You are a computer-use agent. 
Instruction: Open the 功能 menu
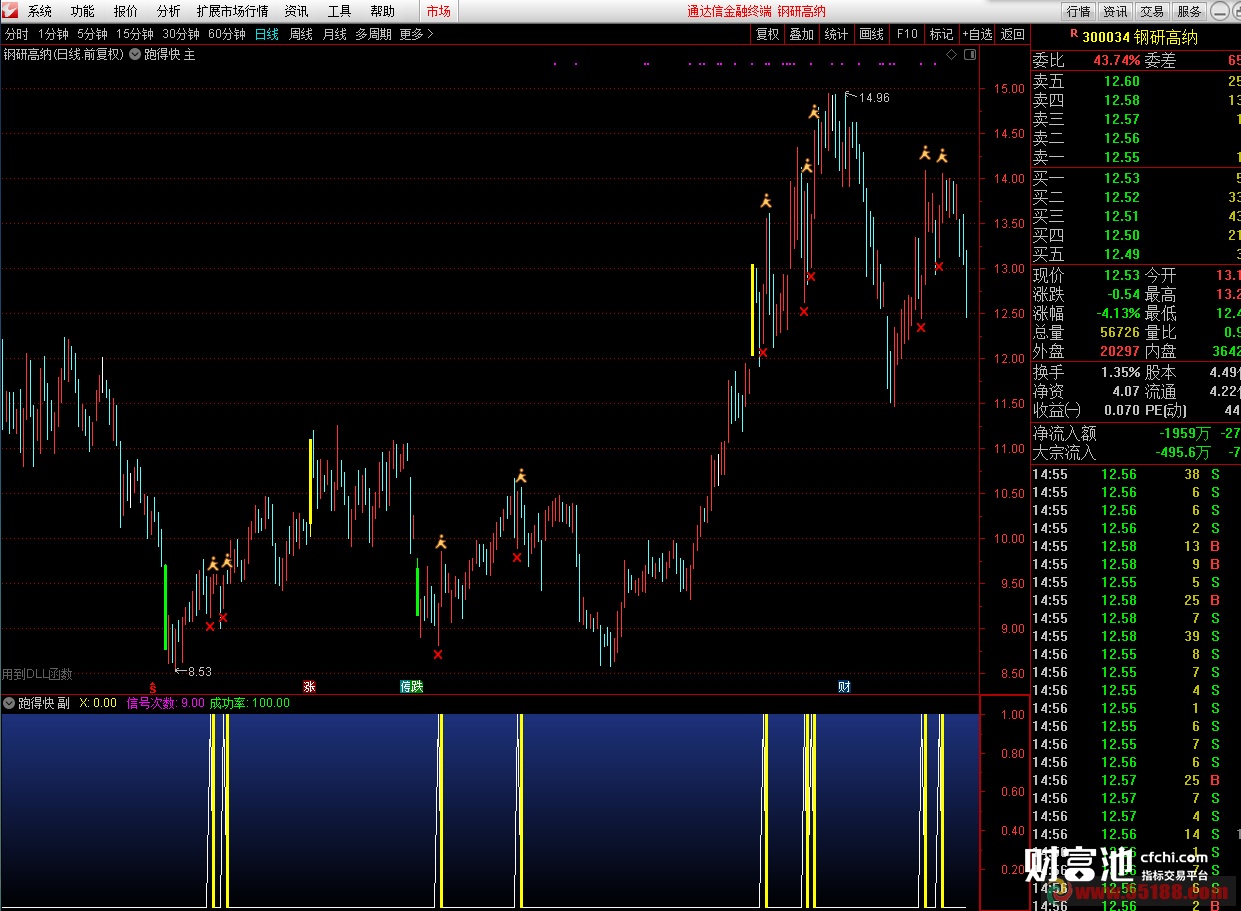click(x=83, y=11)
